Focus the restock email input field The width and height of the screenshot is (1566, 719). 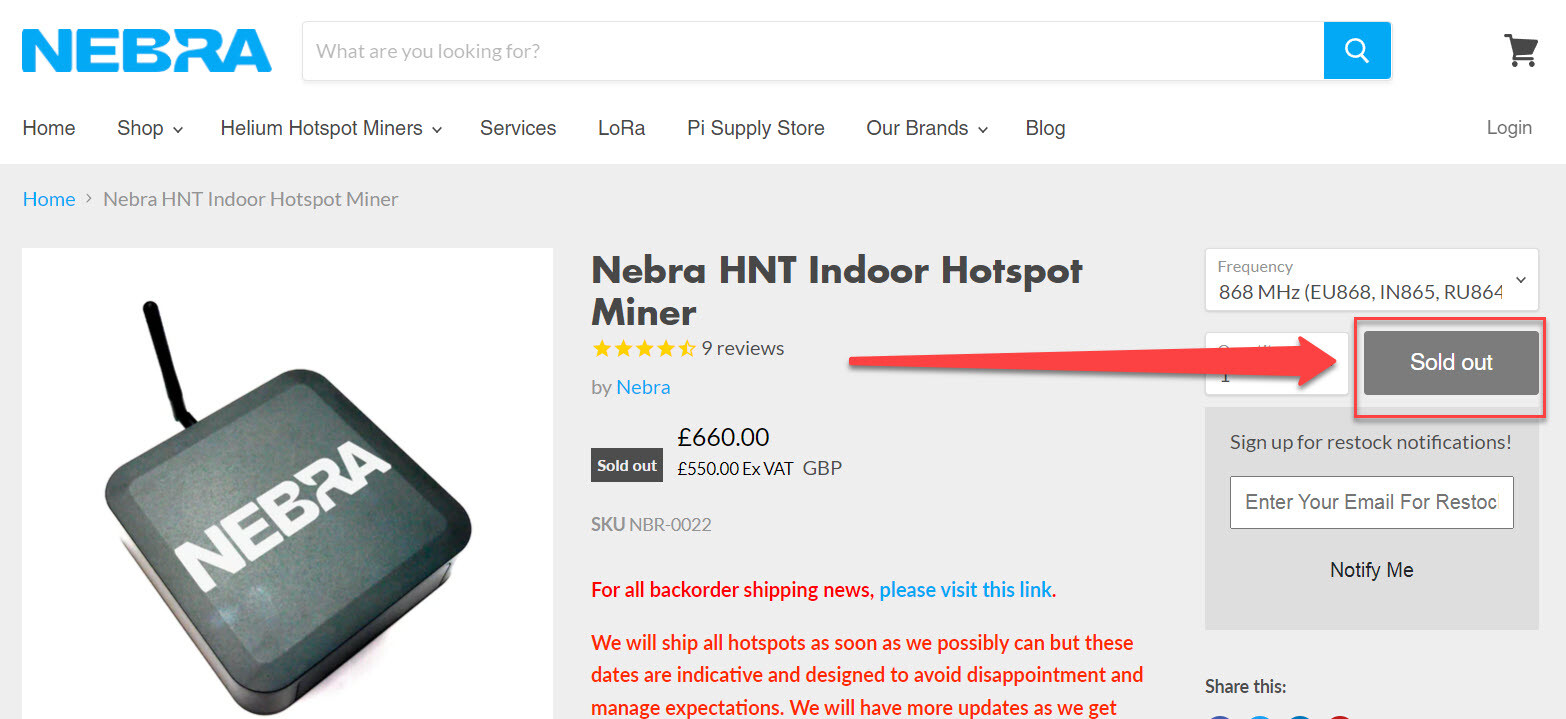click(x=1371, y=502)
